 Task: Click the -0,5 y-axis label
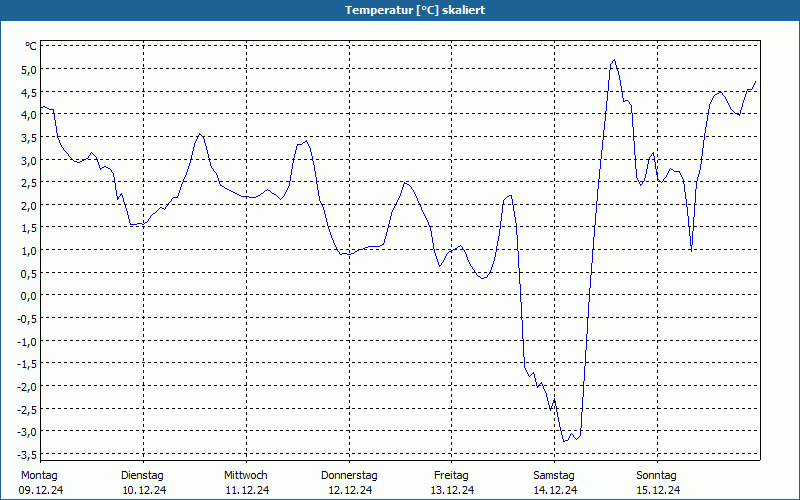[x=27, y=318]
